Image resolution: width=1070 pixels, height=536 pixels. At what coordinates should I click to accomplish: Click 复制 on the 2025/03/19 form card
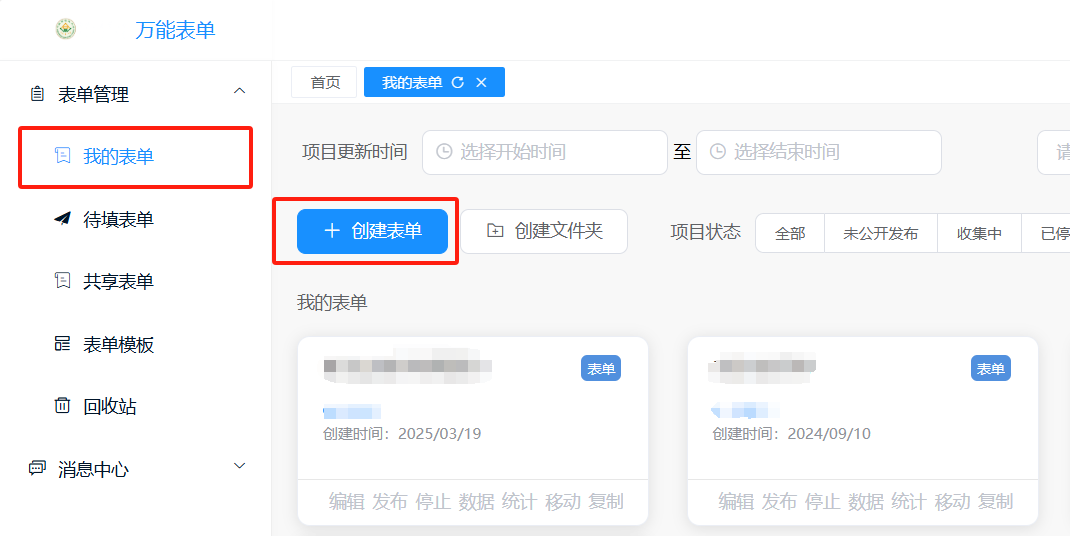coord(606,502)
